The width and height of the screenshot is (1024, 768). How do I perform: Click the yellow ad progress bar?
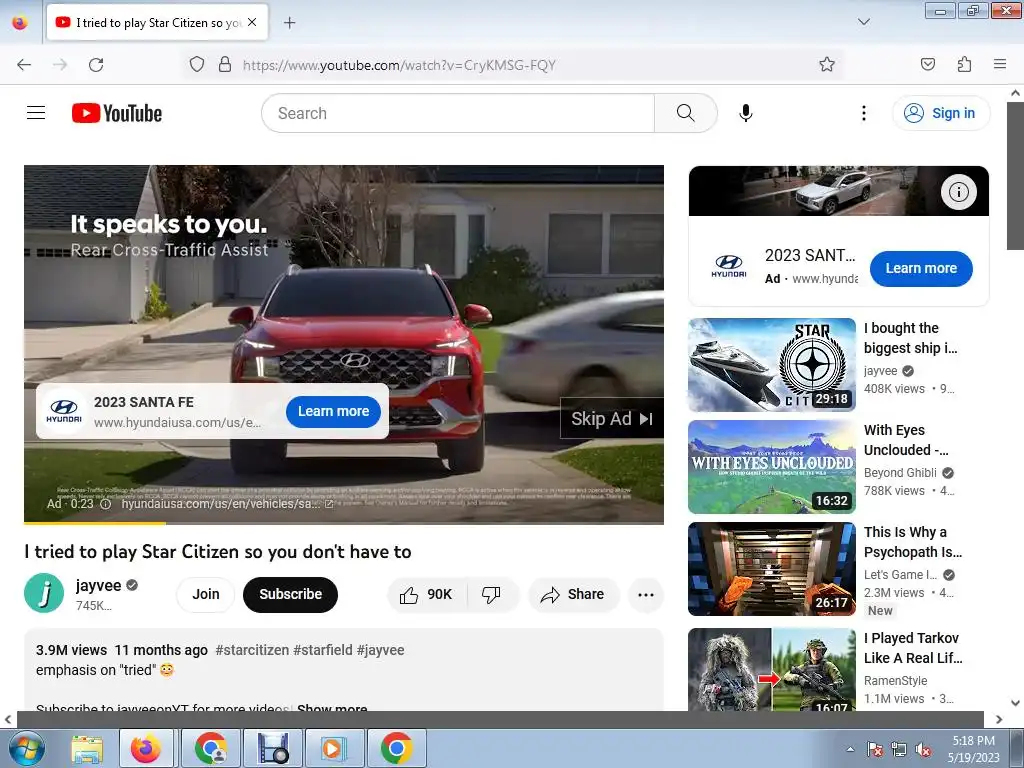pos(95,523)
